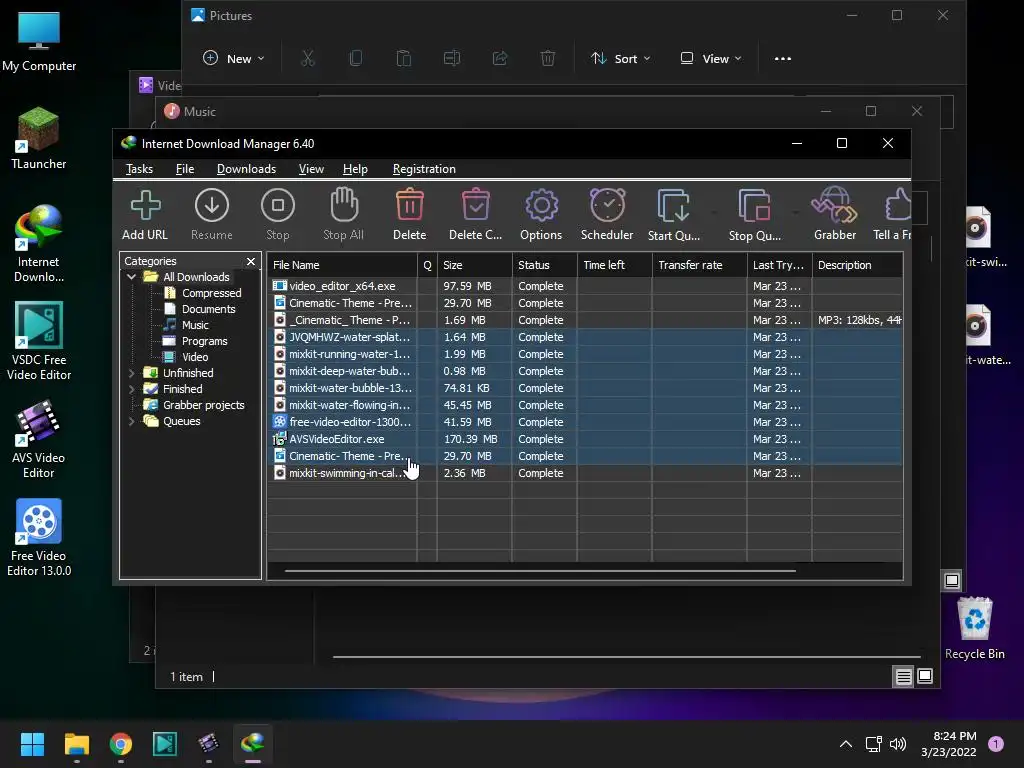This screenshot has width=1024, height=768.
Task: Click the Share icon in Pictures toolbar
Action: tap(500, 59)
